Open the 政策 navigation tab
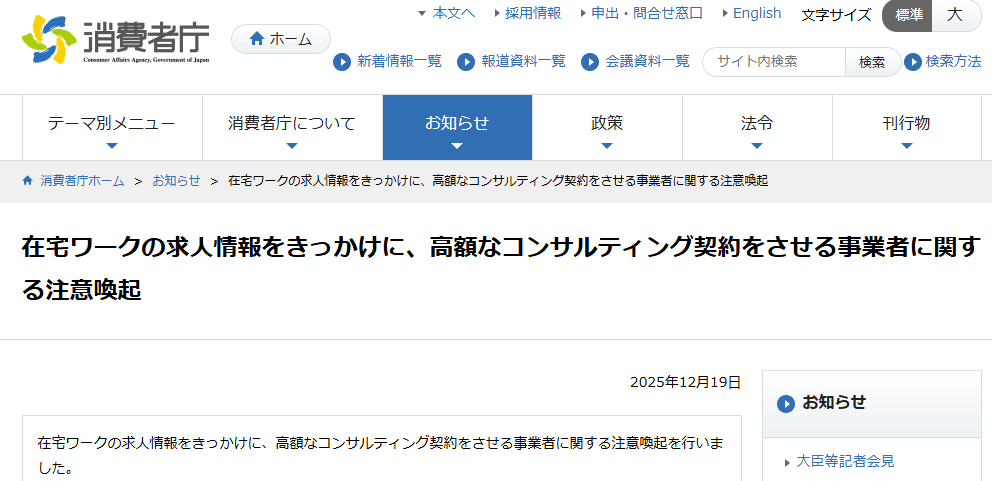The width and height of the screenshot is (992, 481). tap(607, 127)
